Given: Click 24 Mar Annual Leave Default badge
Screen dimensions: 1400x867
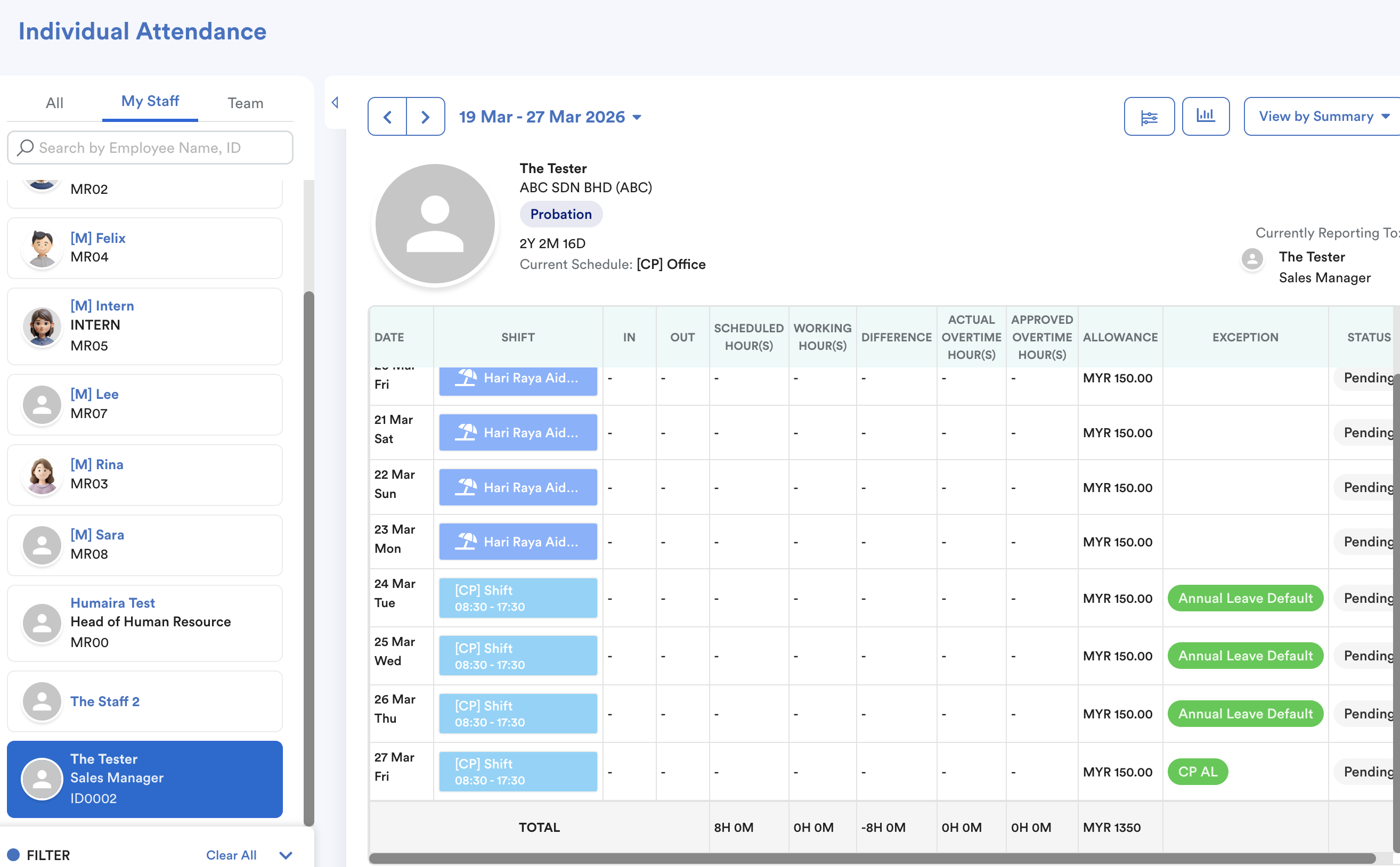Looking at the screenshot, I should pos(1244,598).
